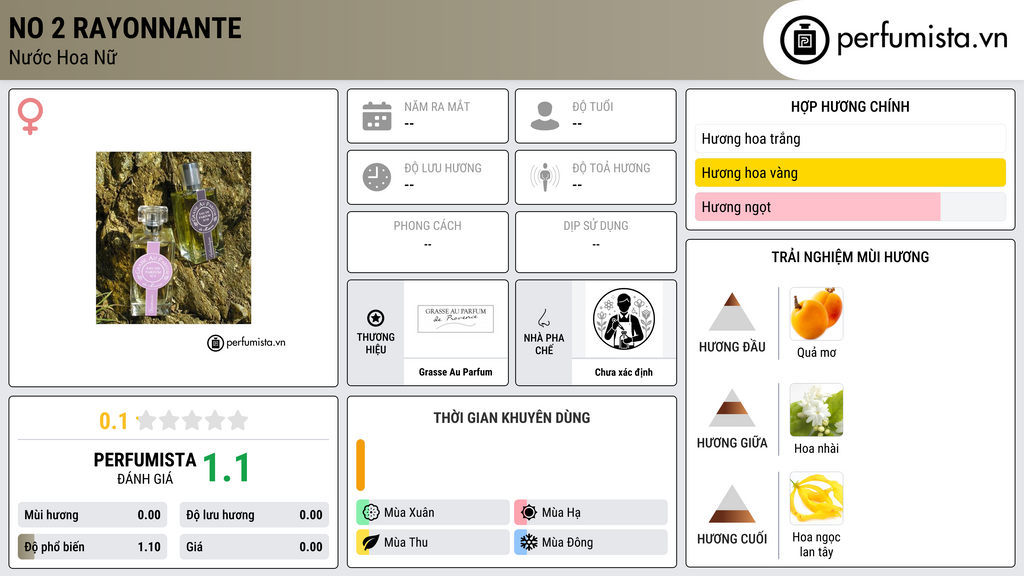Screen dimensions: 1024x576
Task: Click the perfumer illustration Chưa xác định
Action: tap(624, 319)
